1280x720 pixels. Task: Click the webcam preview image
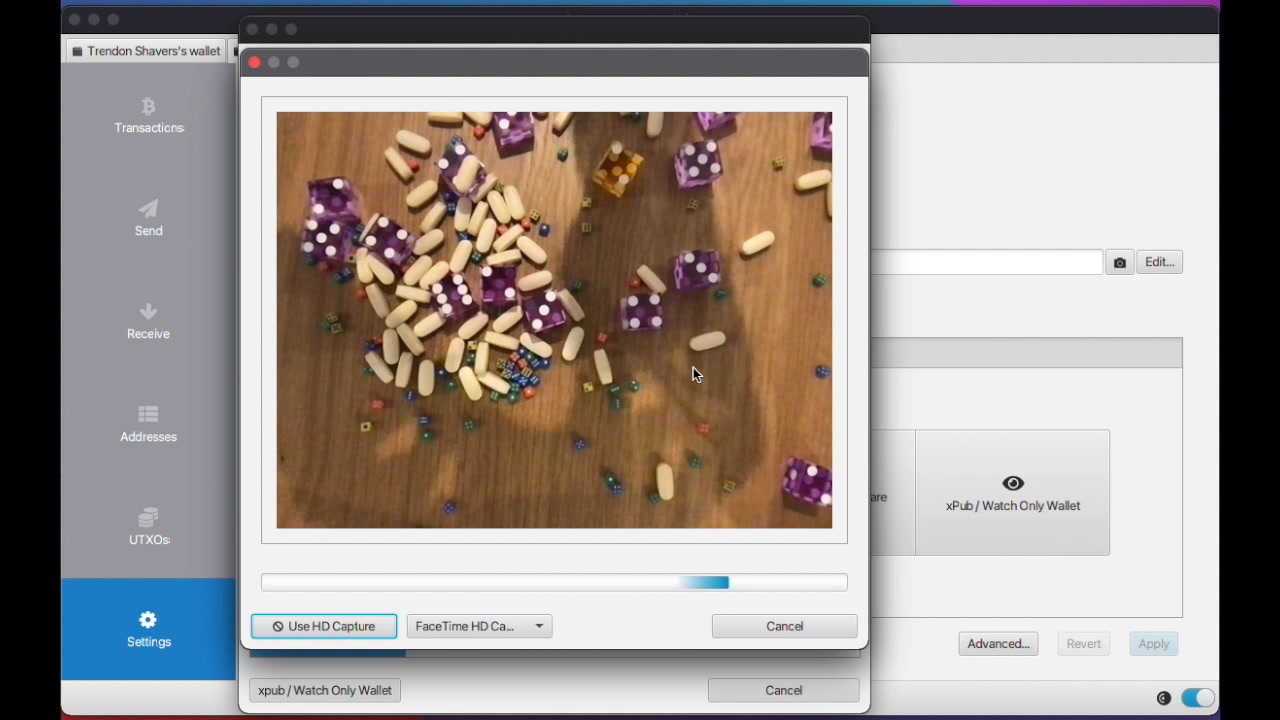554,320
